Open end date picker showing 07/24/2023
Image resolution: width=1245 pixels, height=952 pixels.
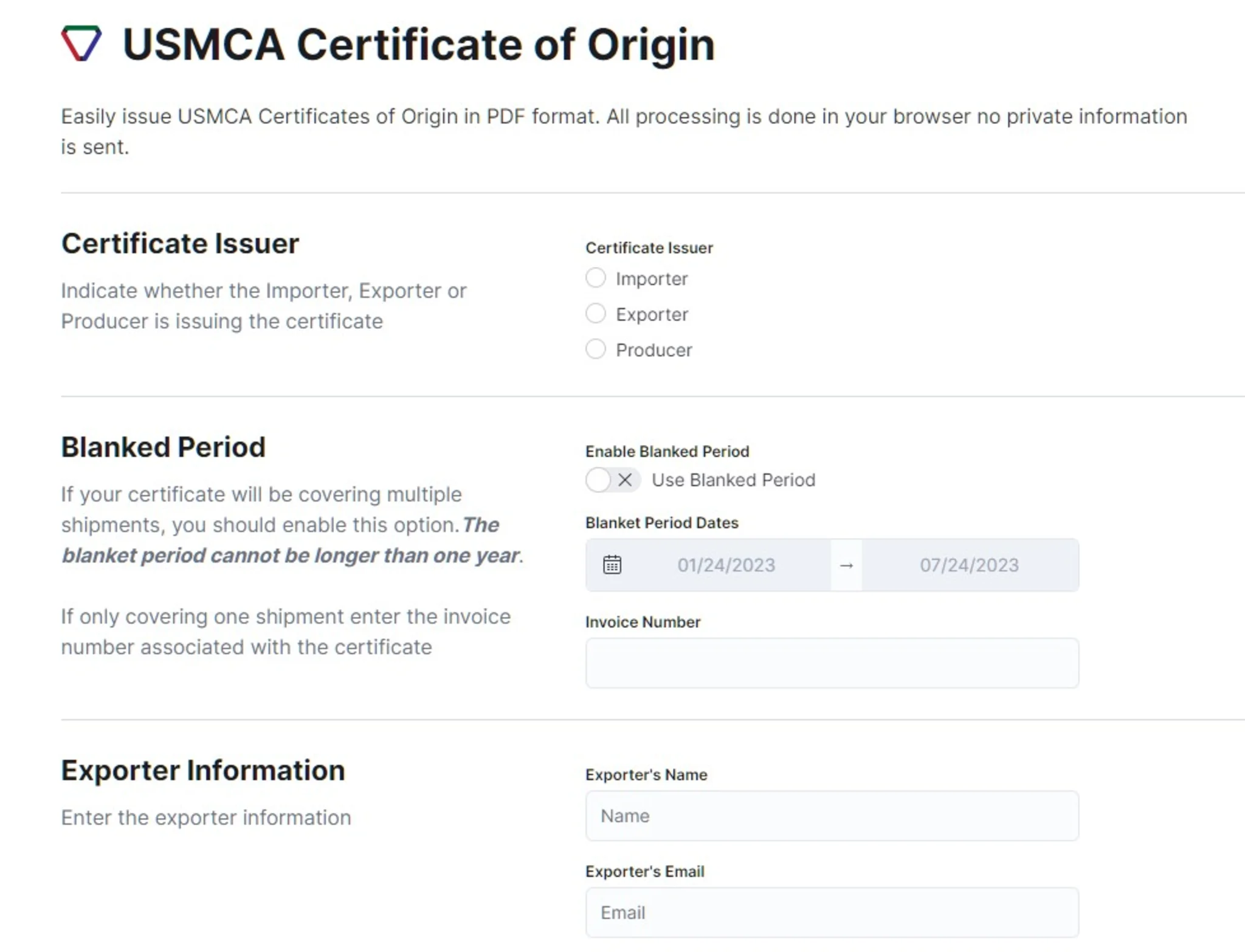[968, 565]
